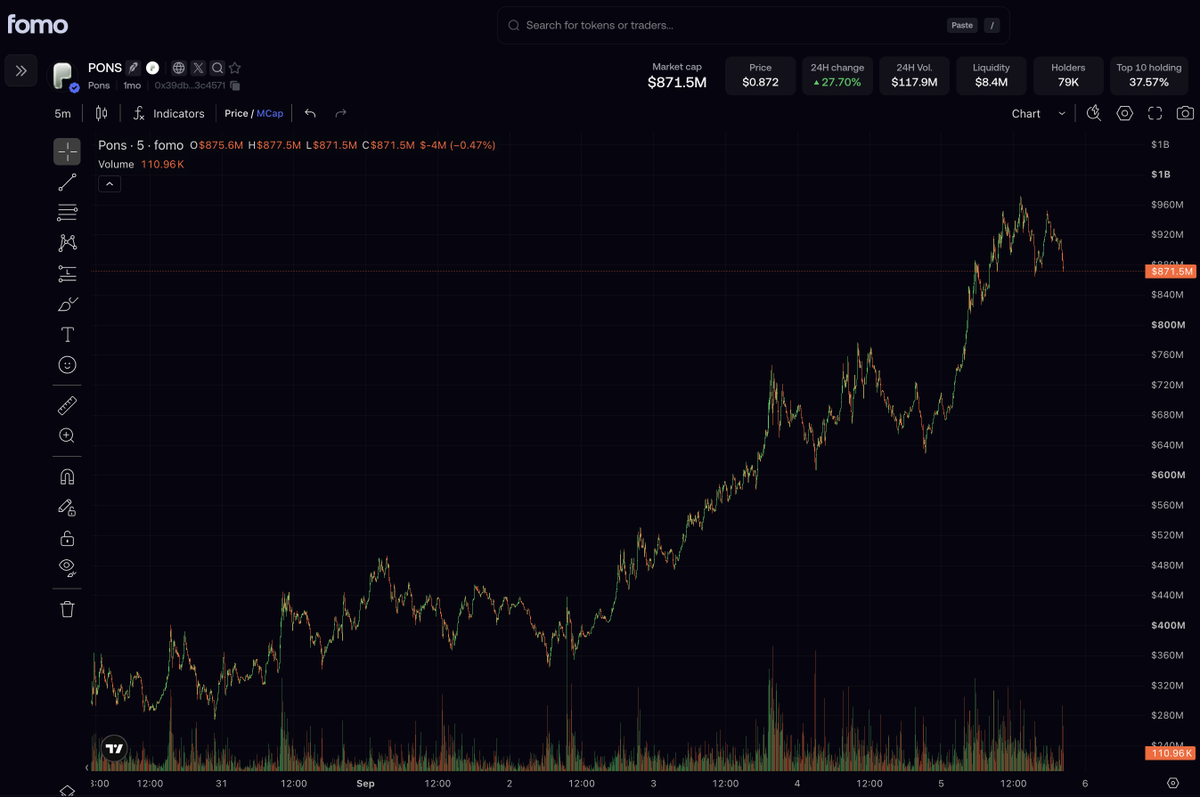
Task: Open the quick search lightning icon
Action: tap(1094, 114)
